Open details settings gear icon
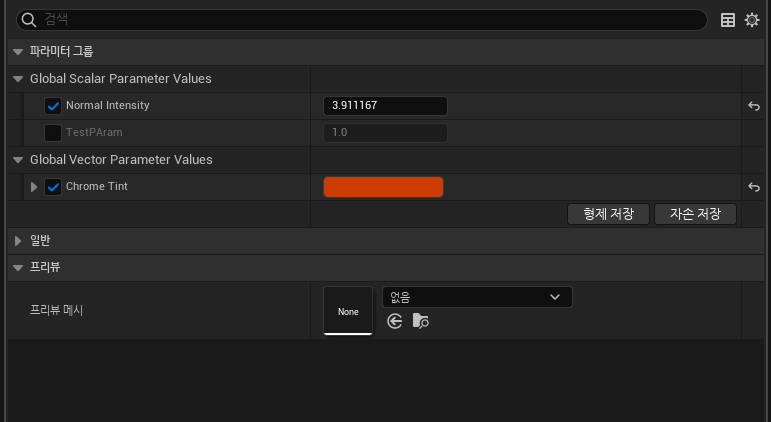The width and height of the screenshot is (771, 422). click(752, 20)
